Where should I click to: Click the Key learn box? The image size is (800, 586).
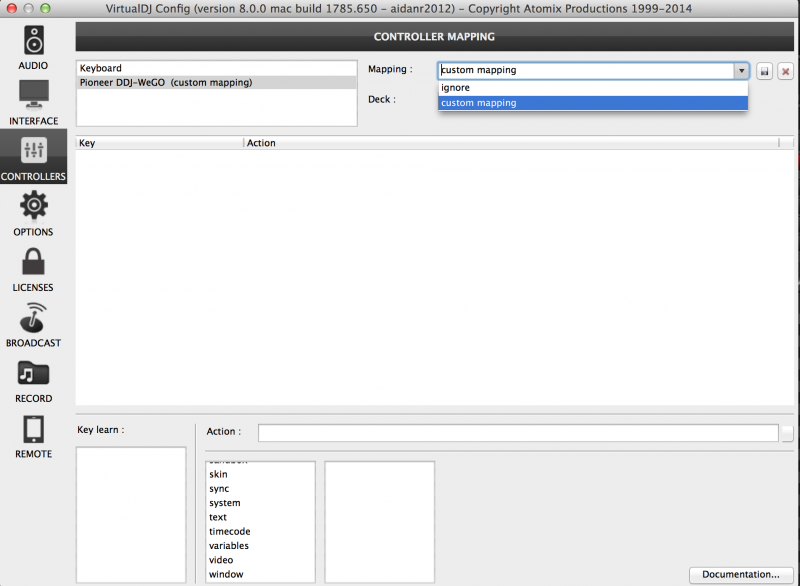(131, 515)
